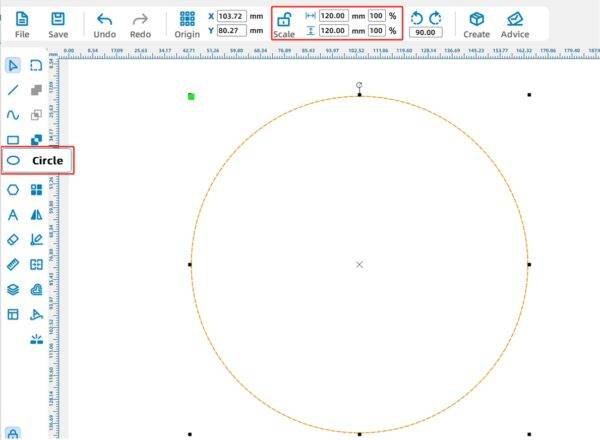
Task: Select the Polygon hexagon tool
Action: click(13, 189)
